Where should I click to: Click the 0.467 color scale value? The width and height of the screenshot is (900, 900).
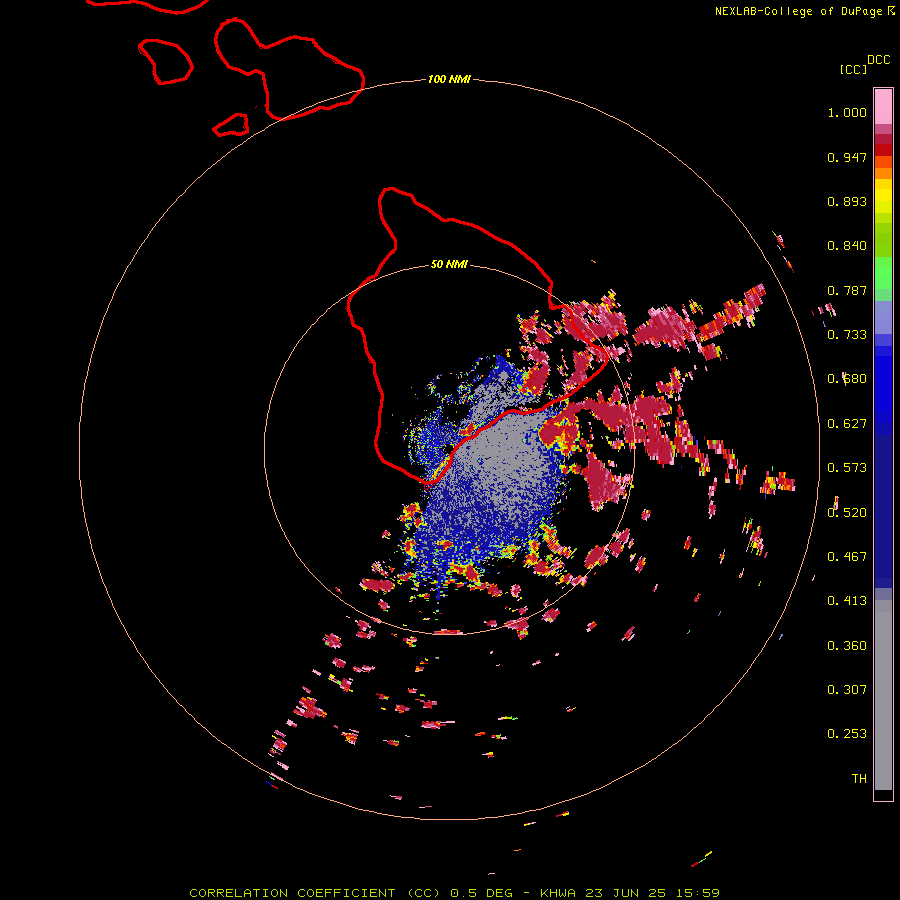[x=847, y=557]
